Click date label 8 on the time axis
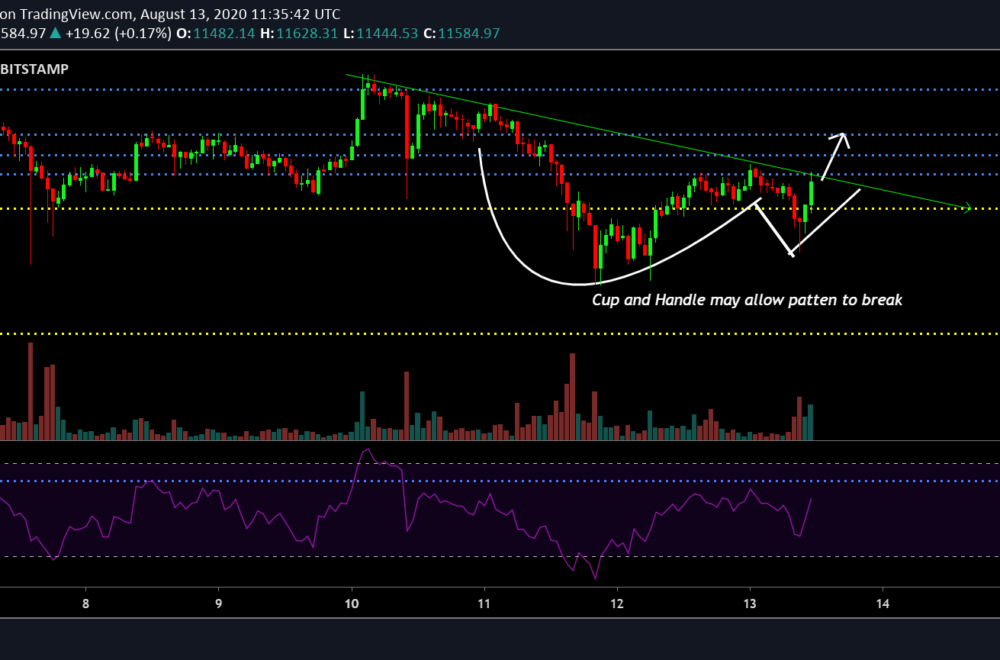This screenshot has width=1000, height=660. pyautogui.click(x=85, y=603)
